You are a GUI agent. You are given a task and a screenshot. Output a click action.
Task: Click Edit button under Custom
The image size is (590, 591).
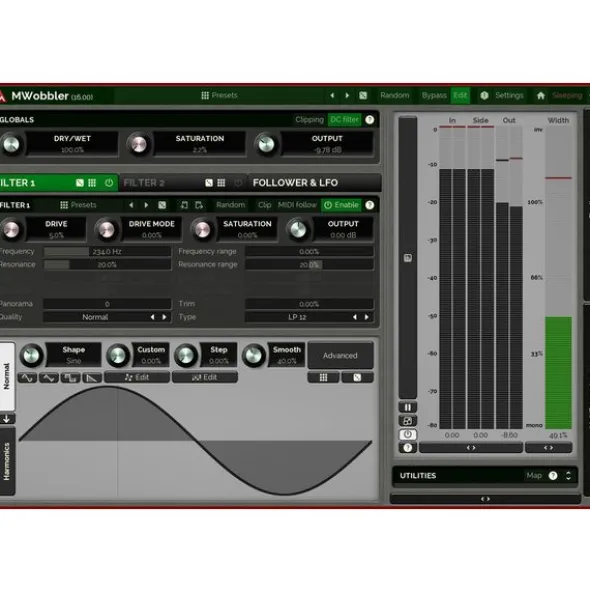[x=137, y=378]
